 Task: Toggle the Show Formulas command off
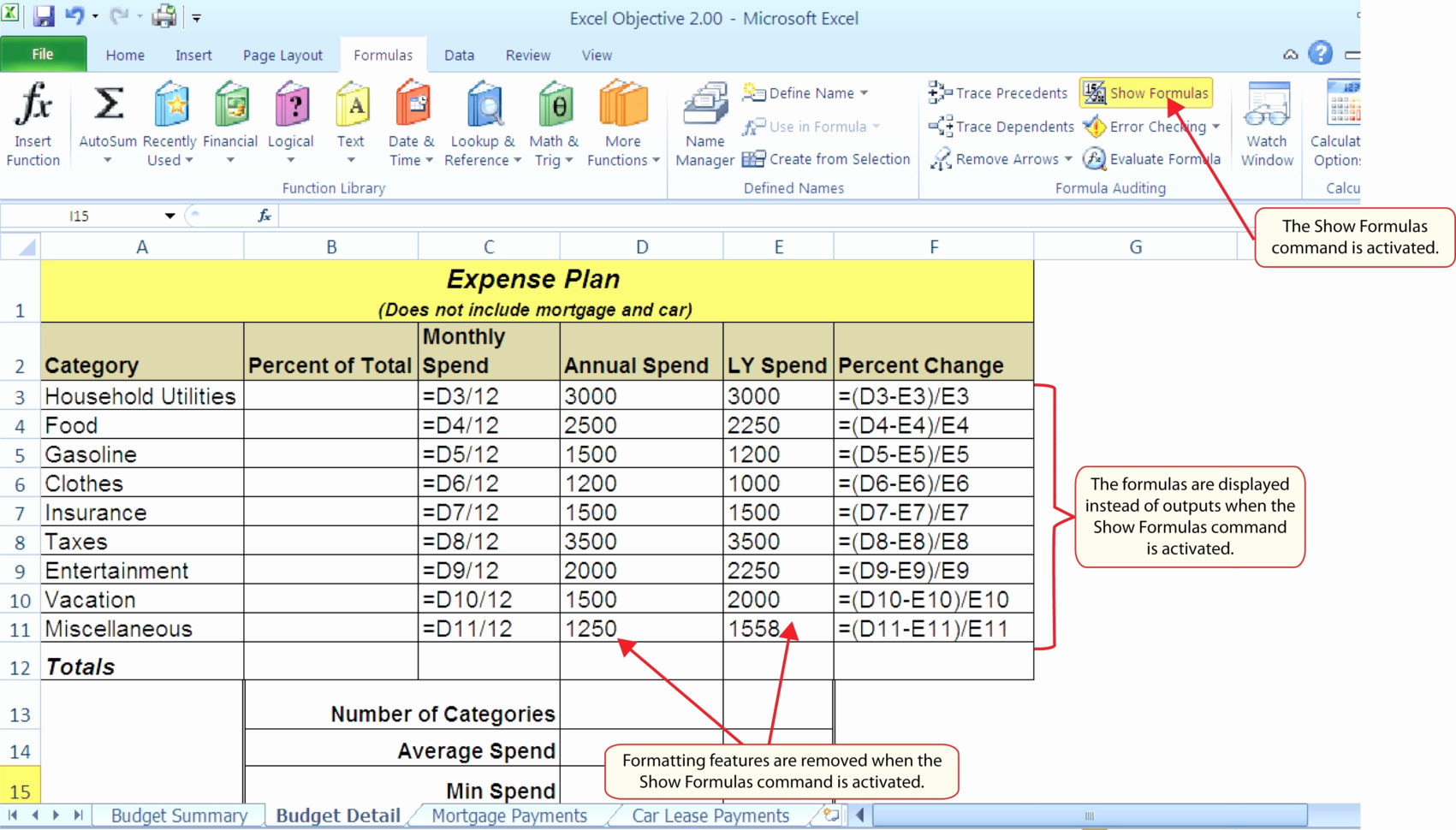click(x=1146, y=92)
